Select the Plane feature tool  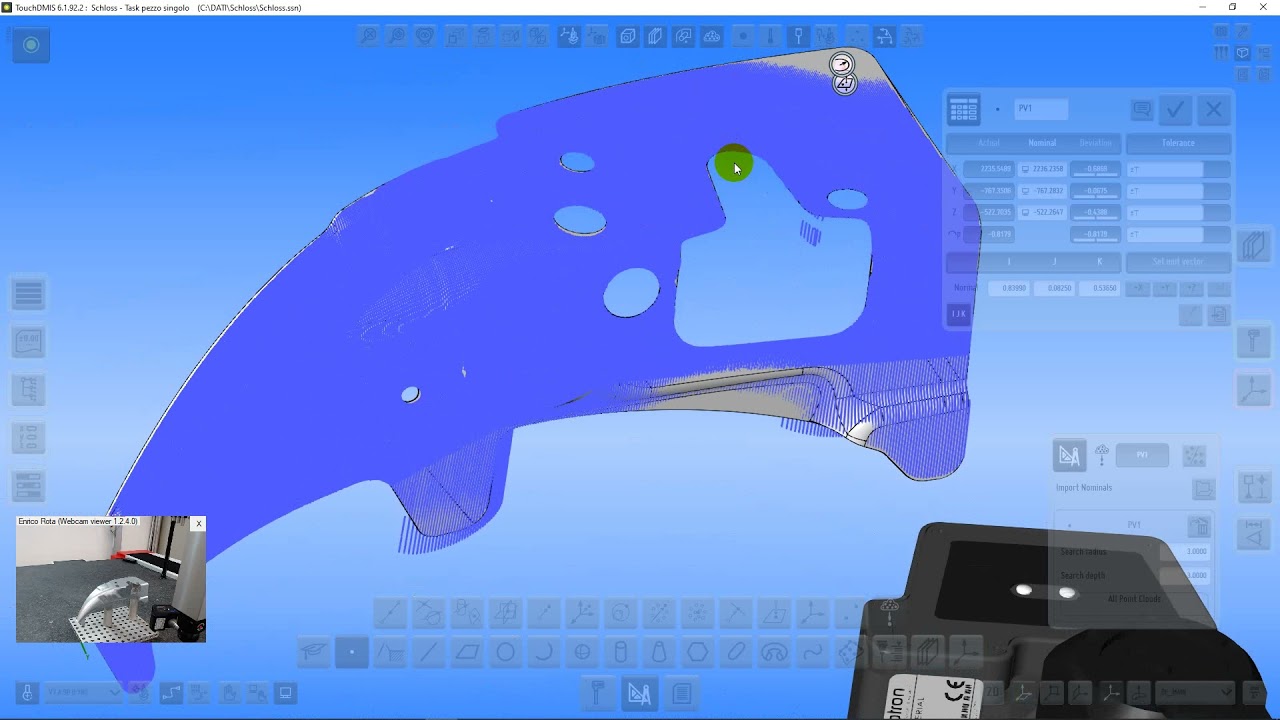467,653
